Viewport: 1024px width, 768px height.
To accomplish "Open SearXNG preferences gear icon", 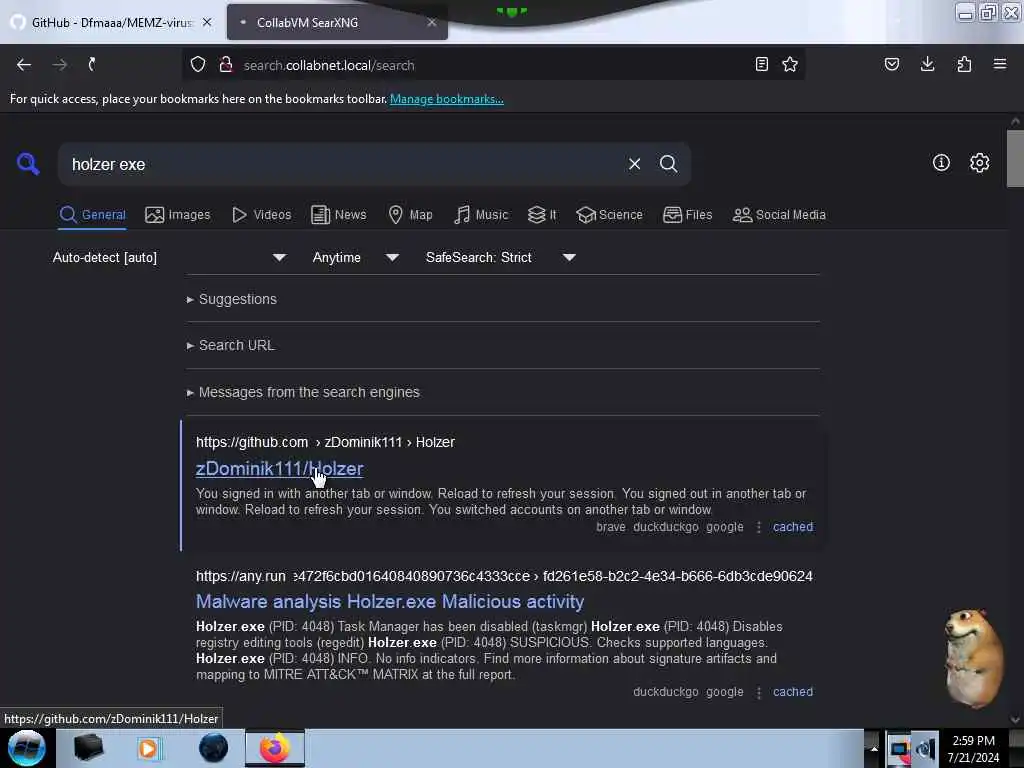I will [980, 163].
